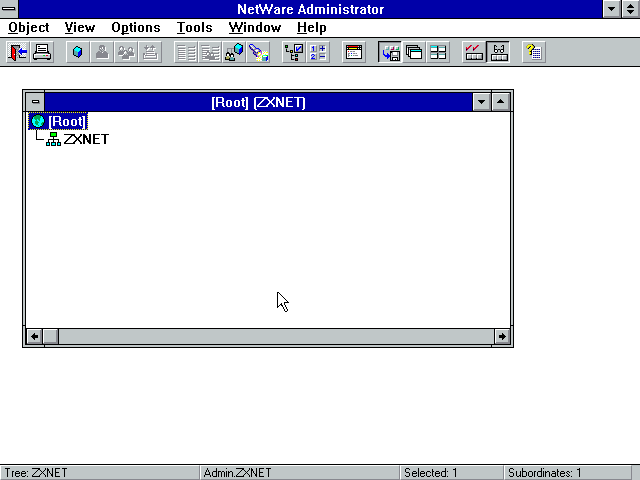Image resolution: width=640 pixels, height=480 pixels.
Task: Minimize the NetWare Administrator window
Action: click(612, 9)
